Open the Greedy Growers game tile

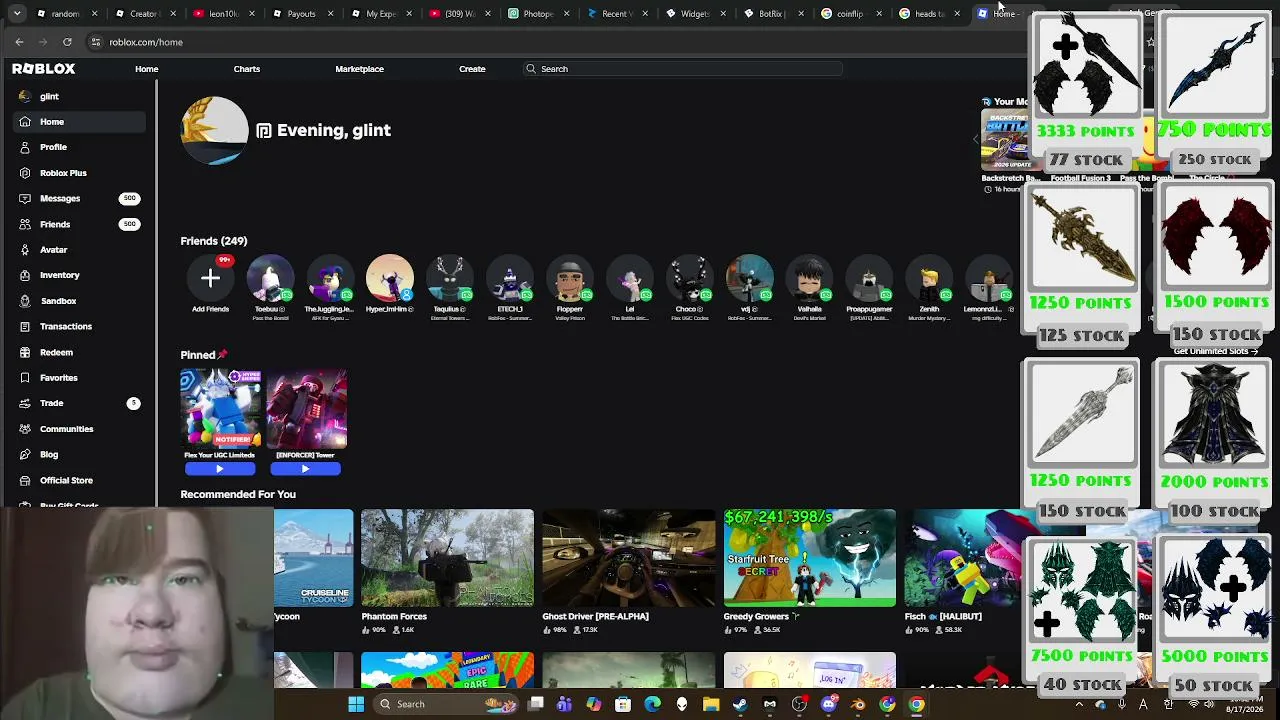coord(809,558)
